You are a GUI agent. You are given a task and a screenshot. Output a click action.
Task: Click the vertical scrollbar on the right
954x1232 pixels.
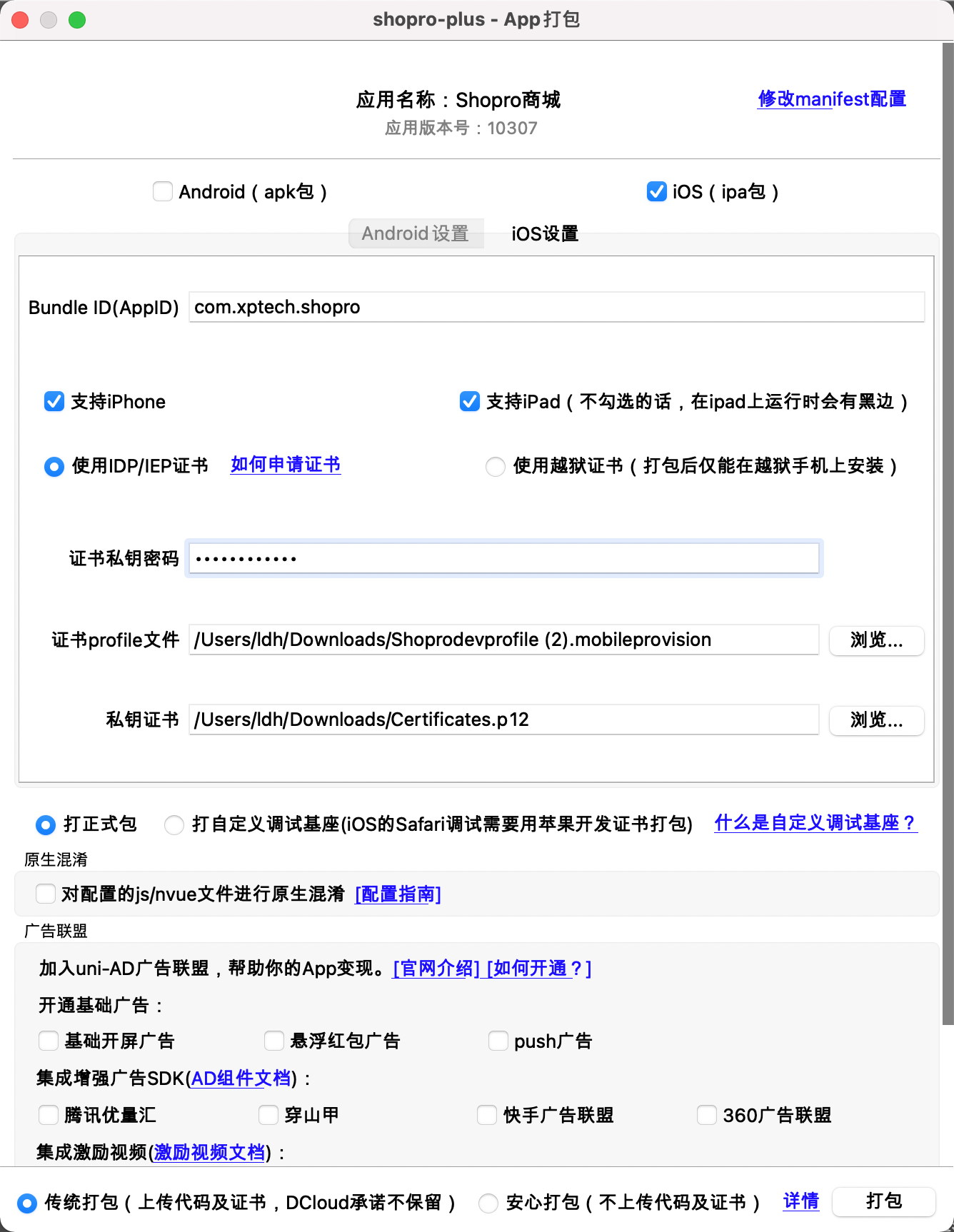(x=948, y=534)
